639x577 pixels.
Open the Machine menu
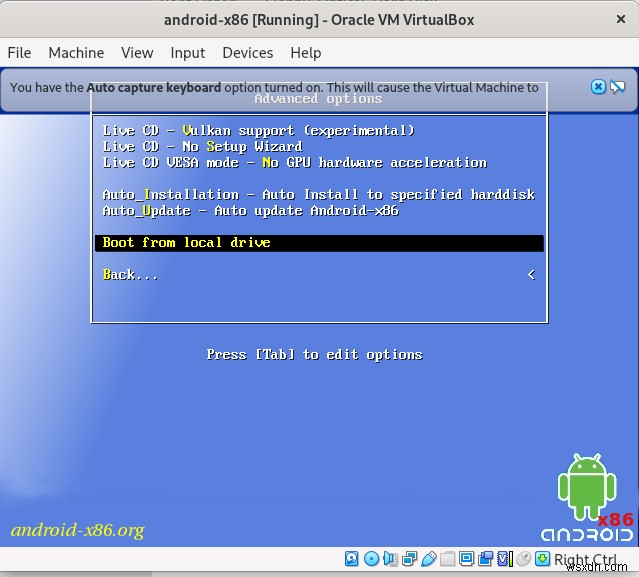click(x=76, y=53)
